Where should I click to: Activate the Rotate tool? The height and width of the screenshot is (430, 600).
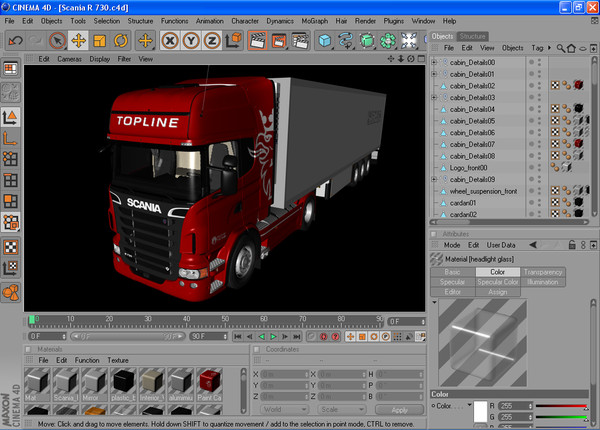[121, 41]
